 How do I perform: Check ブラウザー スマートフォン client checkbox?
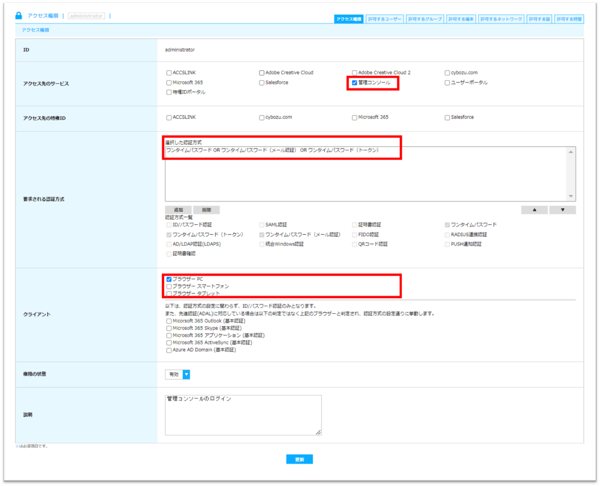(169, 287)
